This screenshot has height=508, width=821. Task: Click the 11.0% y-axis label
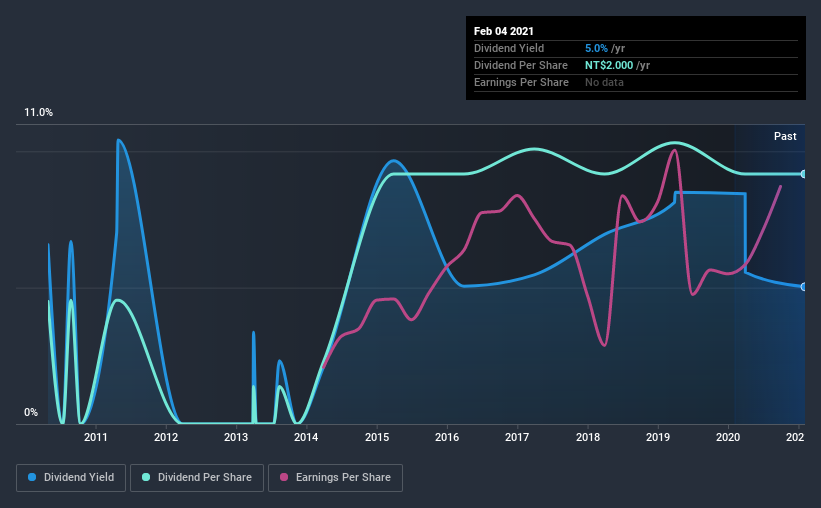coord(38,113)
